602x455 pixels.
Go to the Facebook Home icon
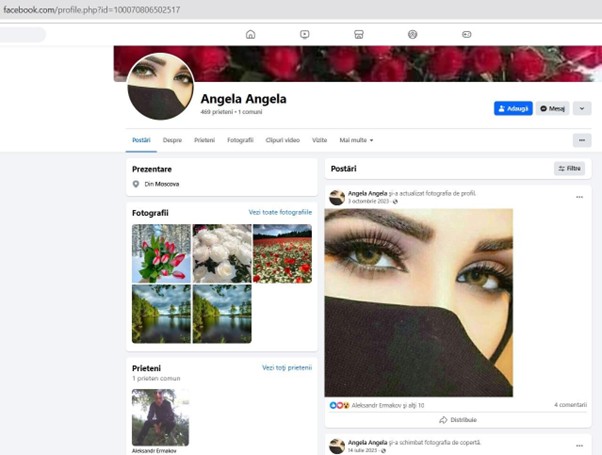coord(250,34)
